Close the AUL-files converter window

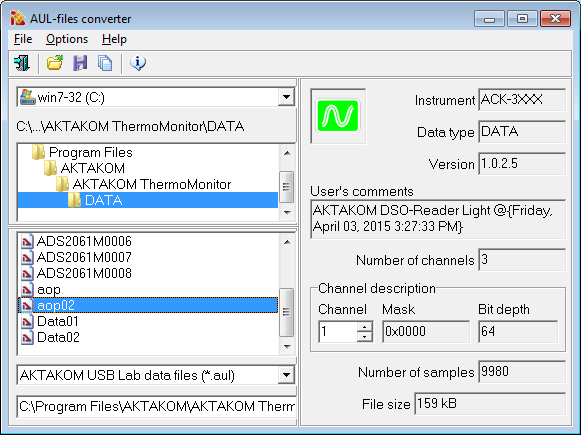[555, 19]
